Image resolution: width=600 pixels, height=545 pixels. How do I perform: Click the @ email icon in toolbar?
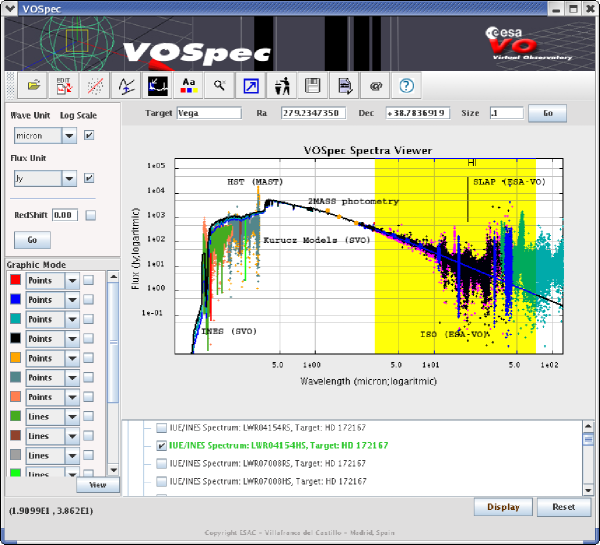pyautogui.click(x=375, y=85)
